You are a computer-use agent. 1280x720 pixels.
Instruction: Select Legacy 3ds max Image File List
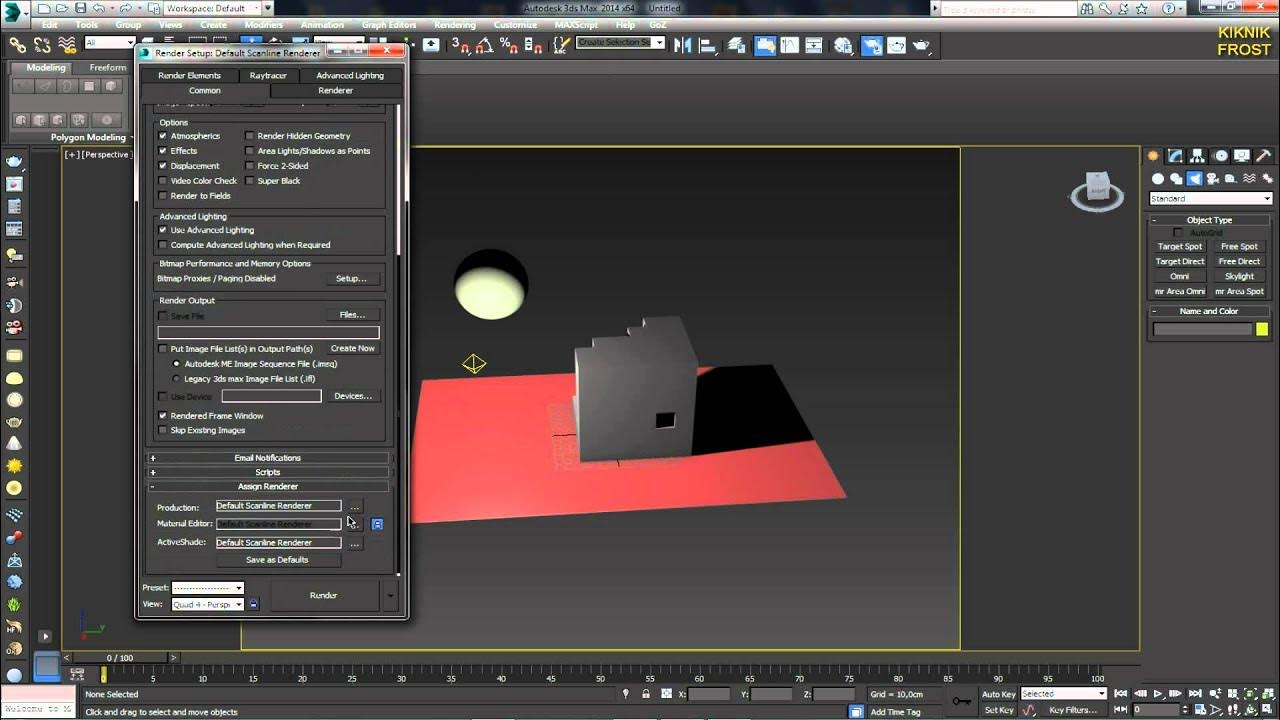tap(177, 379)
